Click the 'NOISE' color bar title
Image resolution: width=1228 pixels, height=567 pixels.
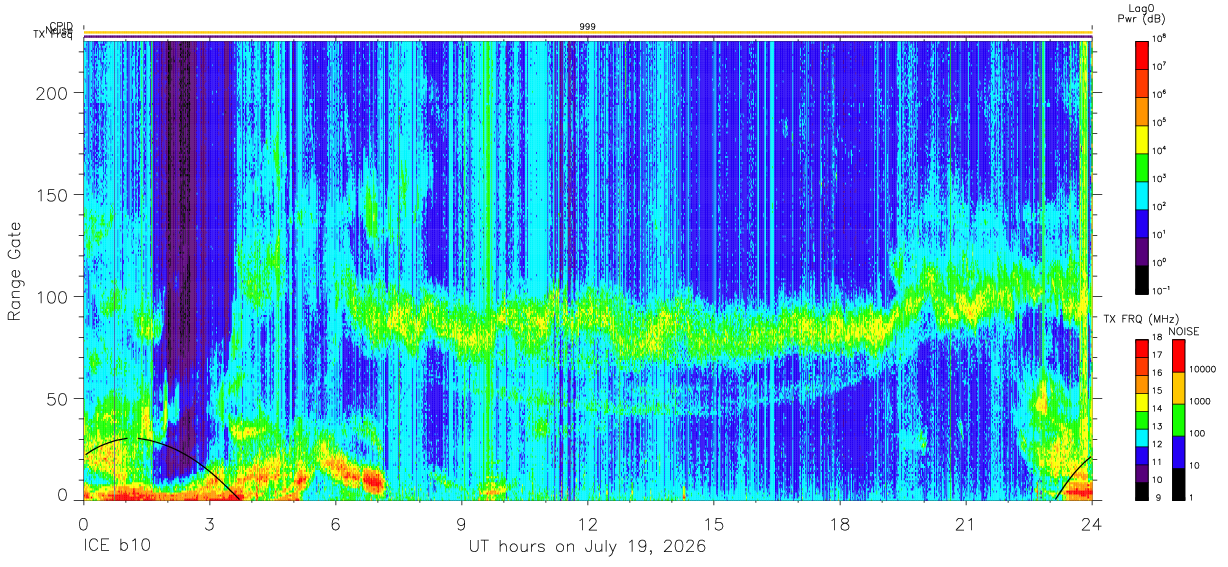coord(1185,331)
